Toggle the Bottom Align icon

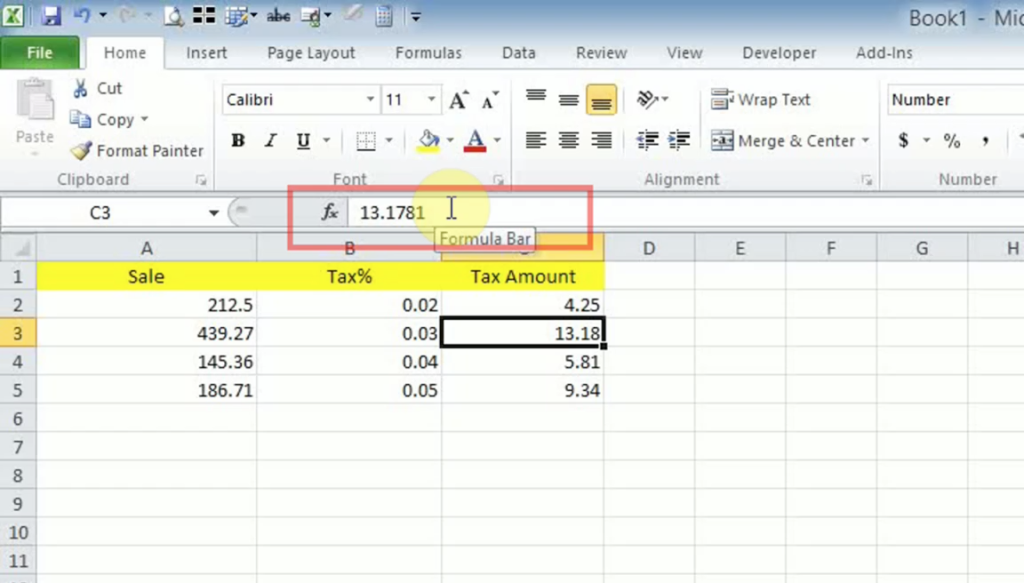[601, 100]
